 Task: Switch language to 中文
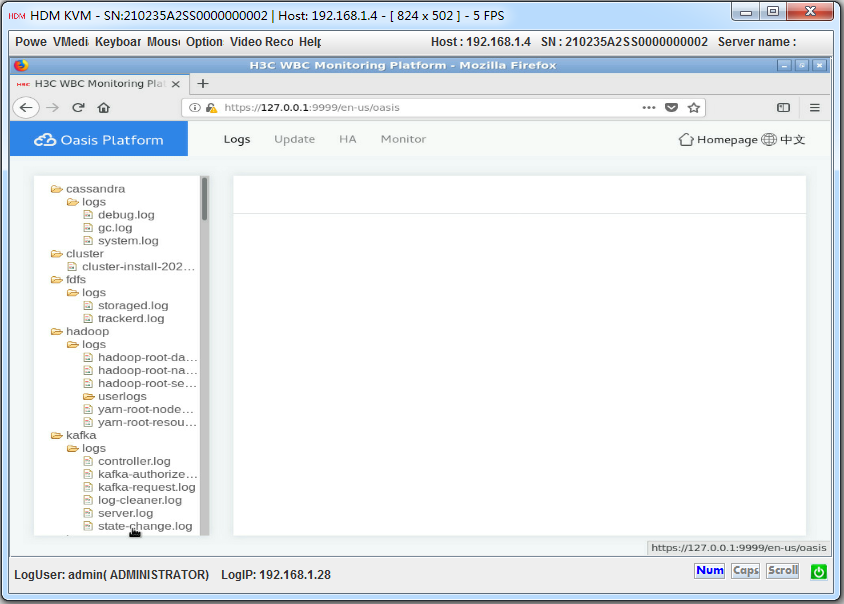click(x=792, y=140)
